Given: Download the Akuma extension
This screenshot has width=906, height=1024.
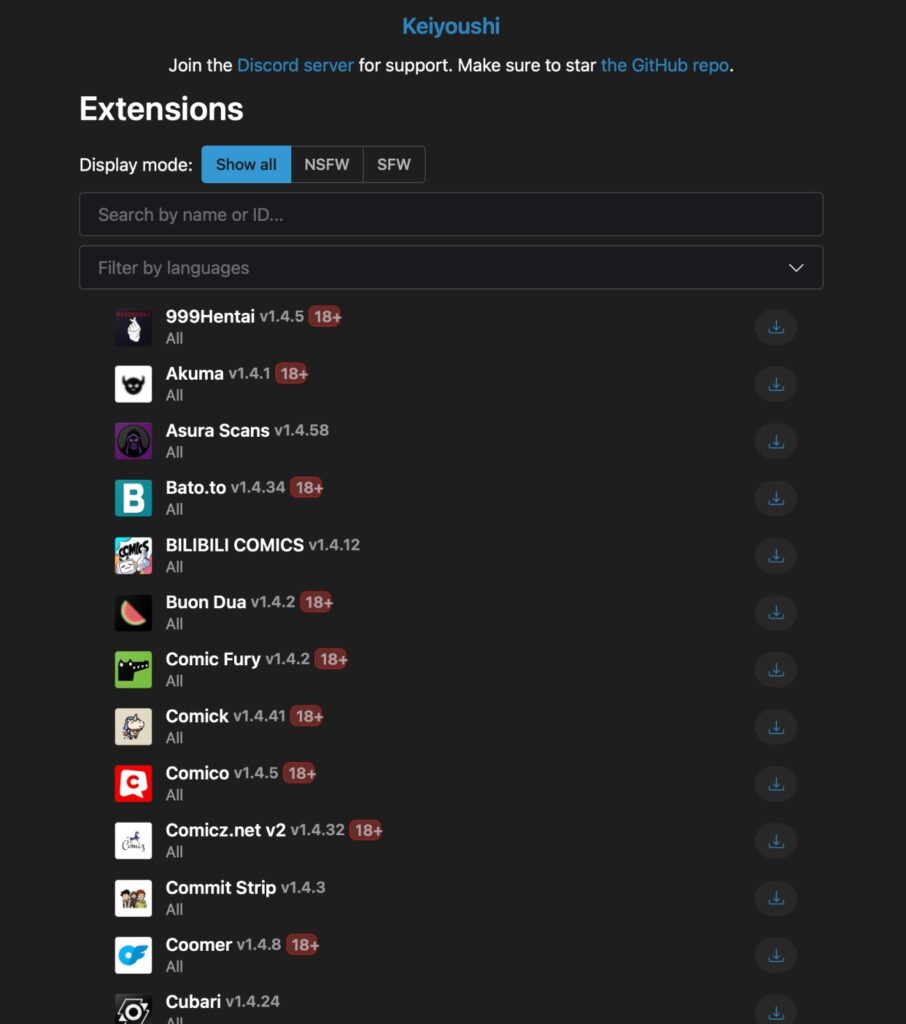Looking at the screenshot, I should click(776, 384).
